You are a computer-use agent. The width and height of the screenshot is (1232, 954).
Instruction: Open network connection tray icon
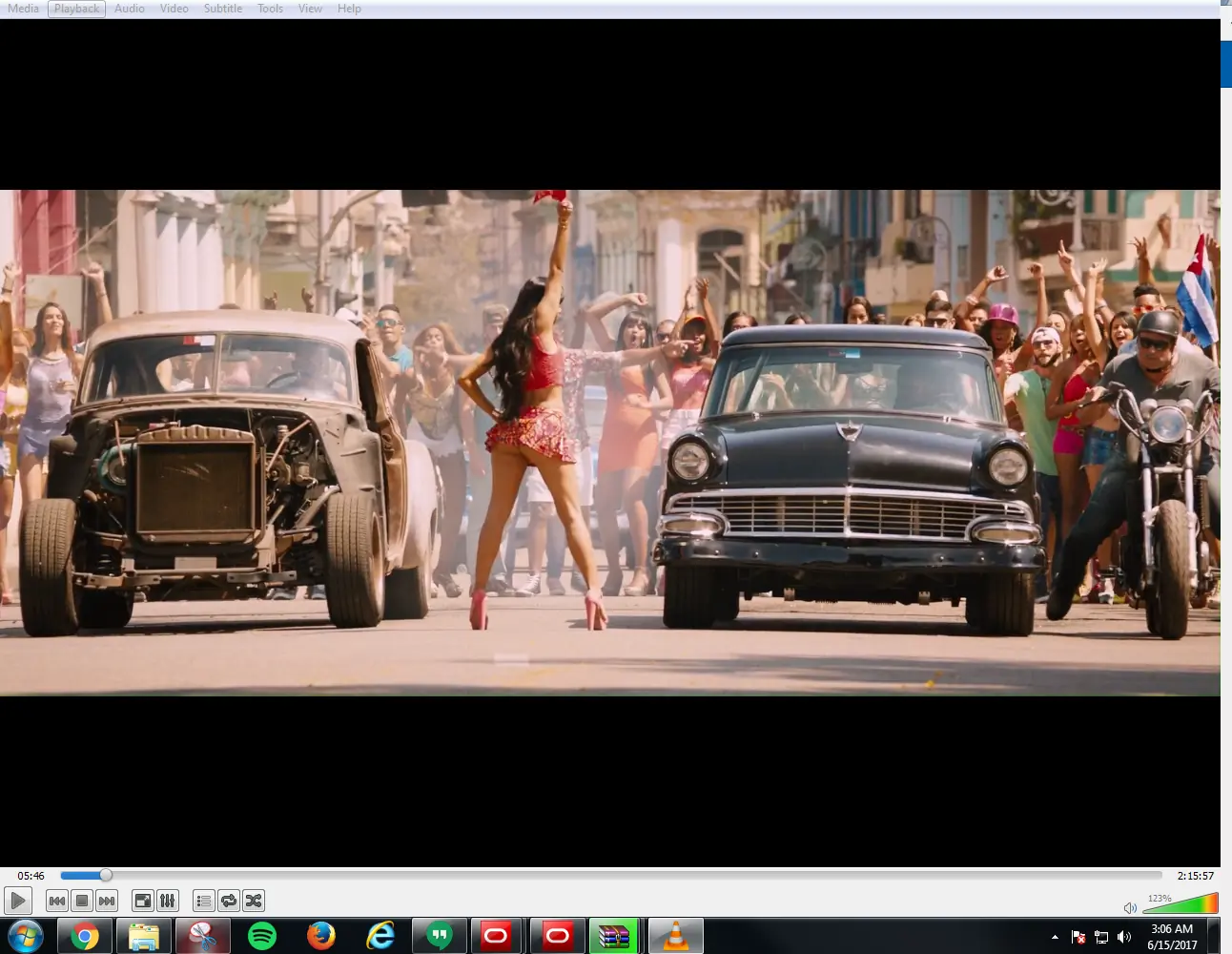pos(1101,937)
